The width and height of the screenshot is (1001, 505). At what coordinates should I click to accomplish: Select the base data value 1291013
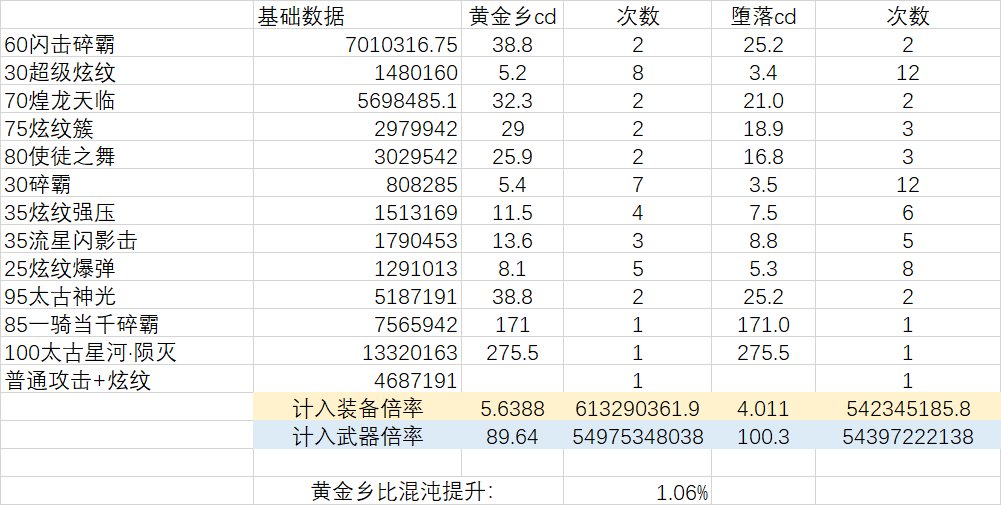358,268
